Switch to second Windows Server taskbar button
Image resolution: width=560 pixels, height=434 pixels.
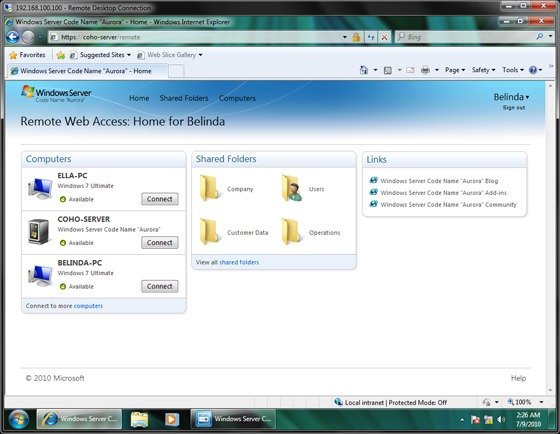click(x=233, y=419)
